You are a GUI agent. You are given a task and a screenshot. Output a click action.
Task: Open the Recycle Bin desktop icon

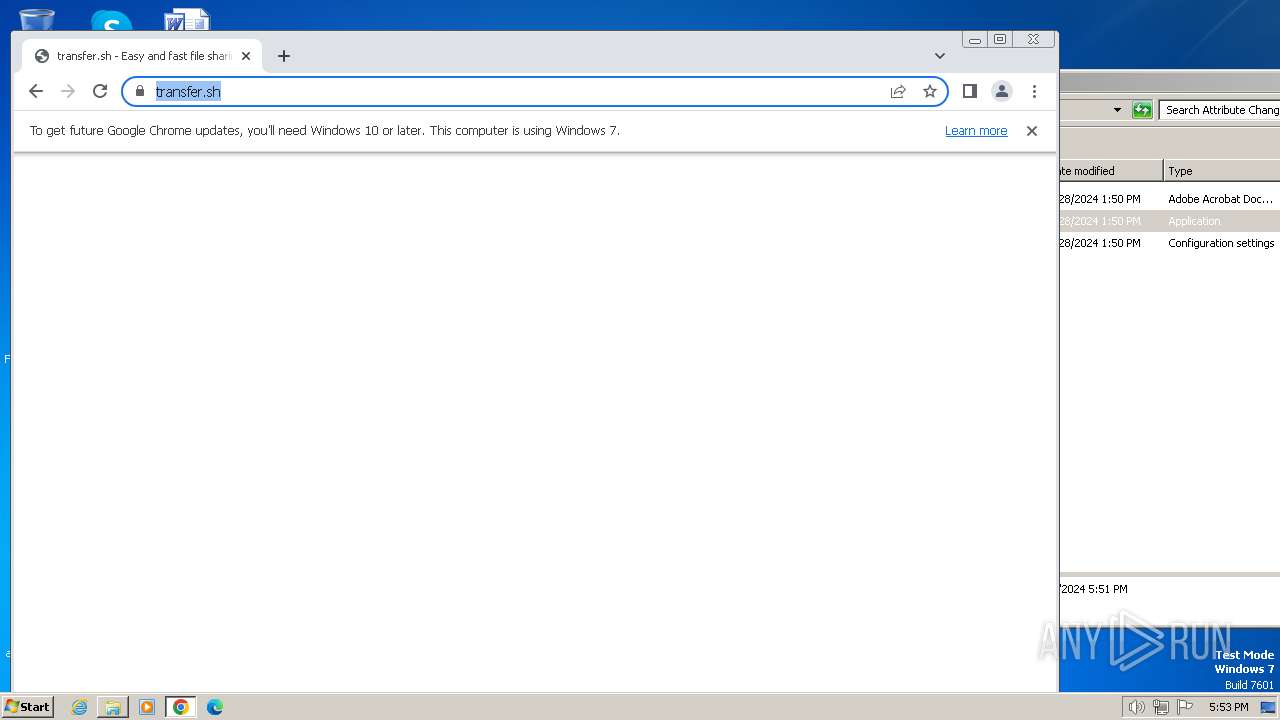tap(37, 19)
